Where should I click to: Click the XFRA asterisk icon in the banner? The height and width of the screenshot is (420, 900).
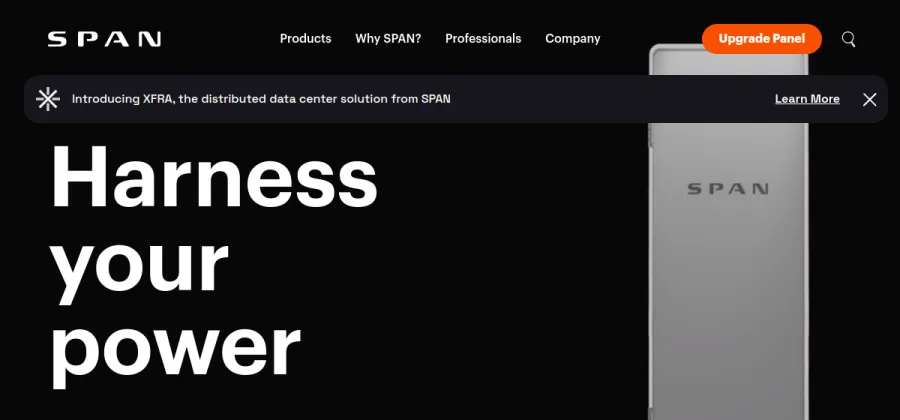(x=48, y=99)
